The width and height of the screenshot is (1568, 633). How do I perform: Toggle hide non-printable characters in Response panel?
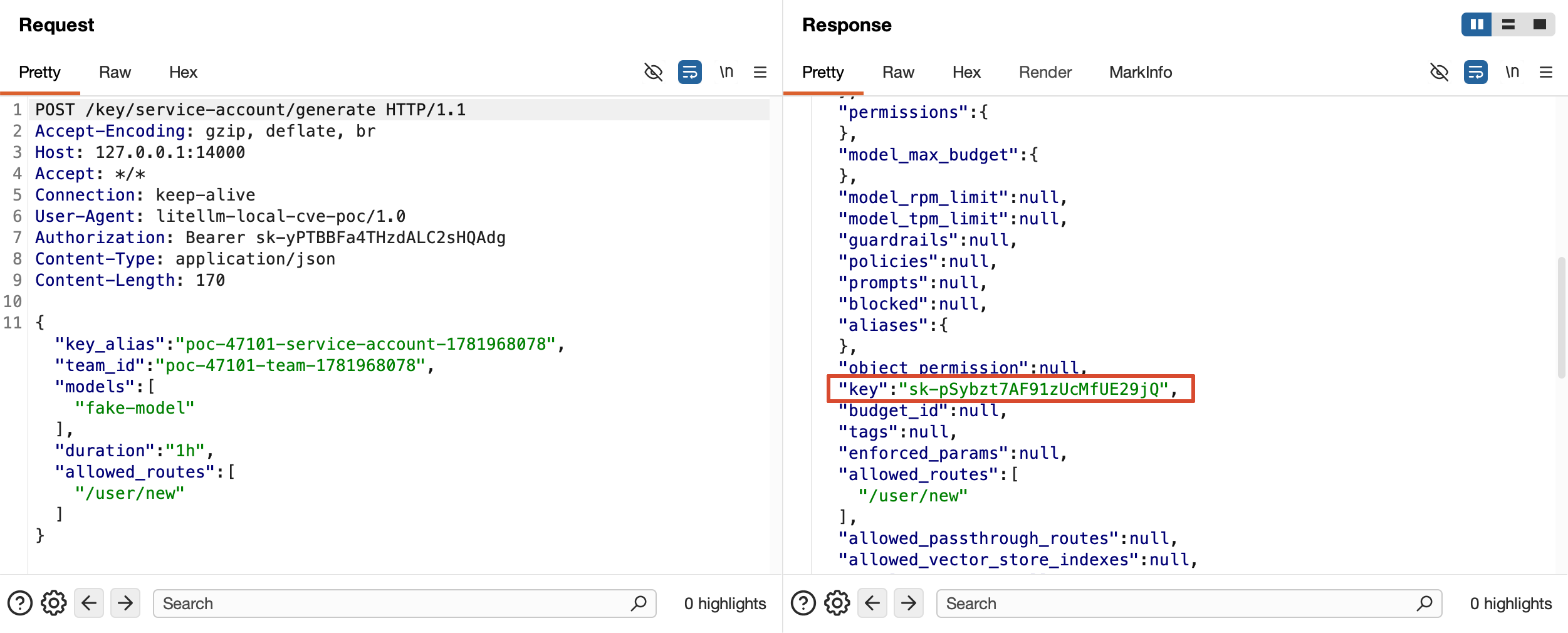[1440, 72]
